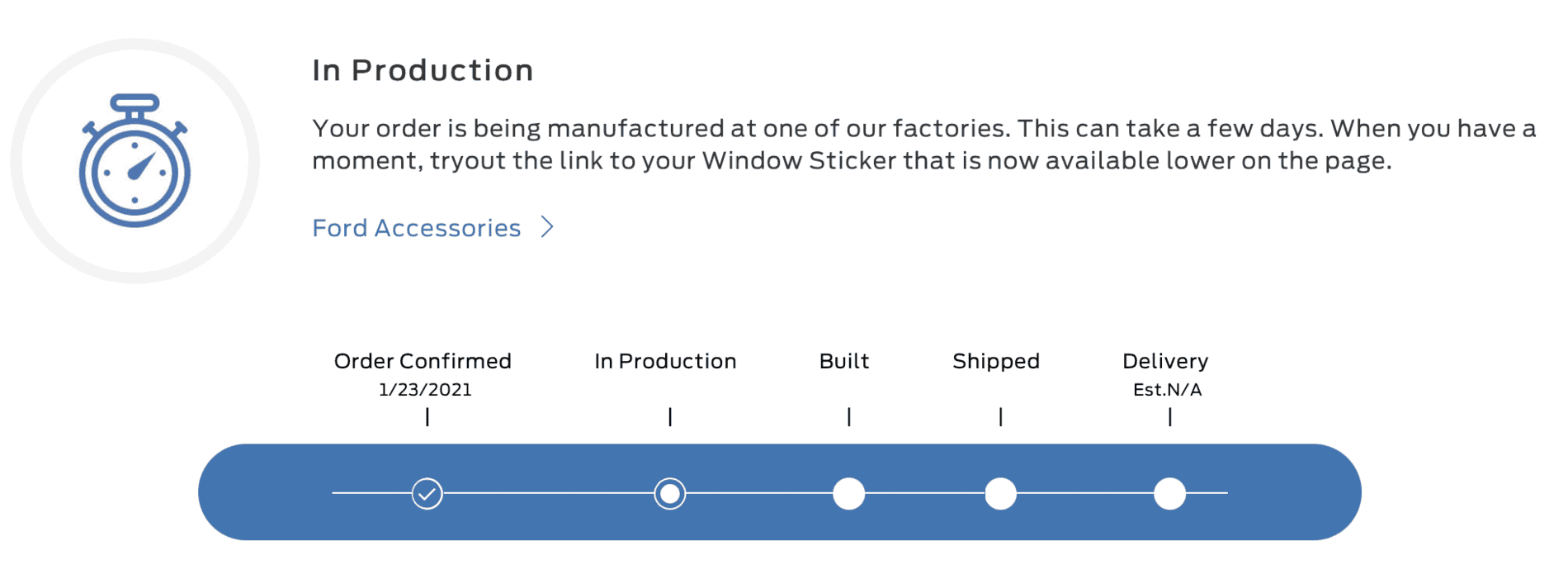Click the Order Confirmed step label

[423, 361]
